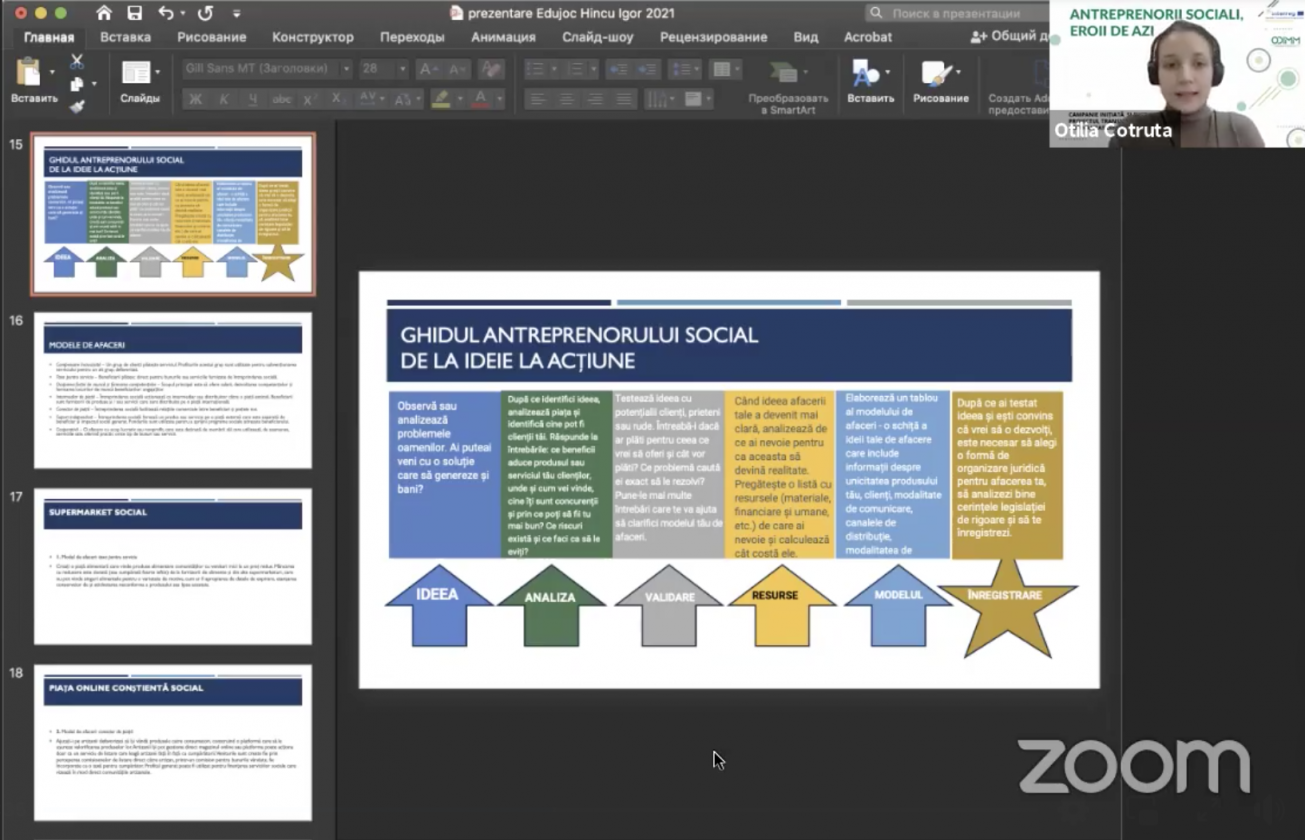Toggle bold formatting (Ж)
The height and width of the screenshot is (840, 1305).
click(195, 99)
